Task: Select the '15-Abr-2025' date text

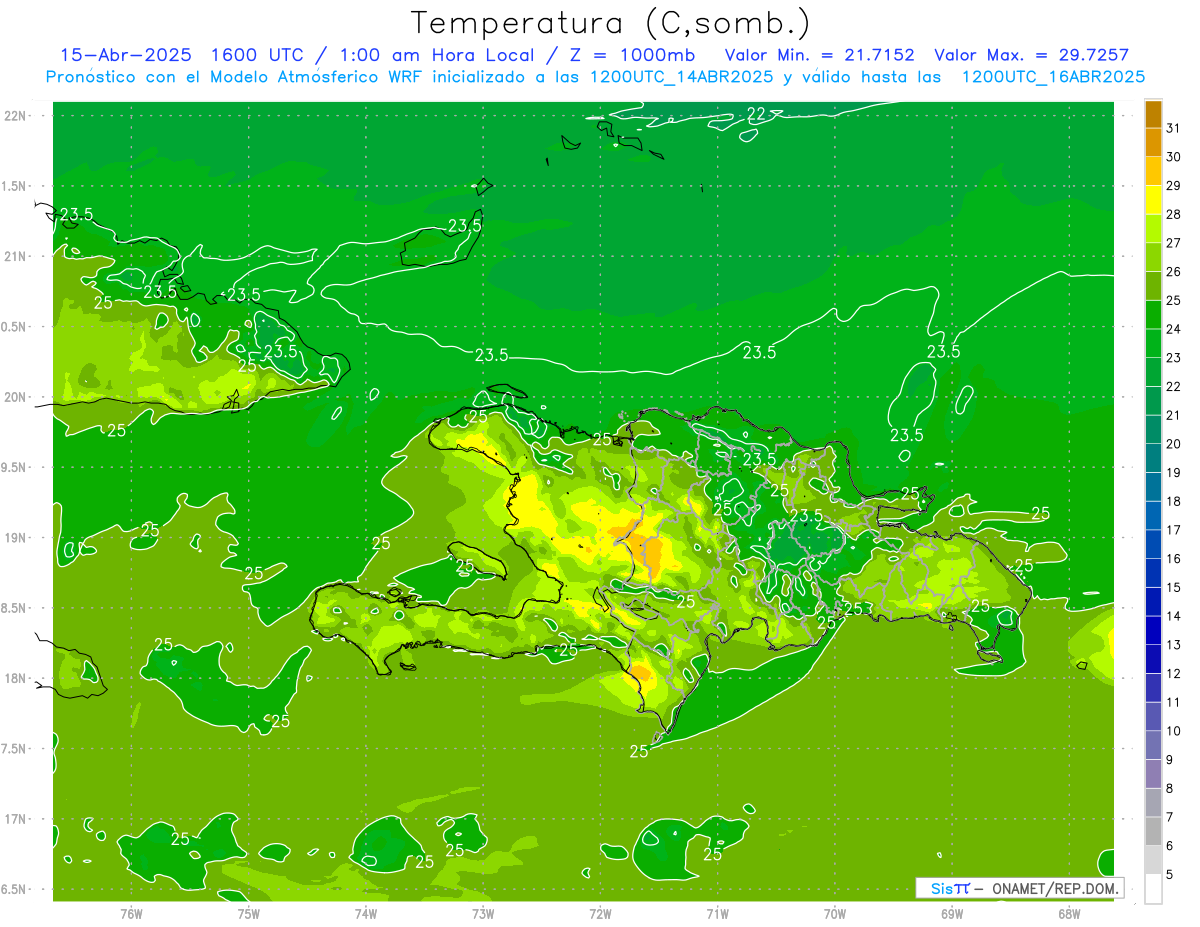Action: coord(126,55)
